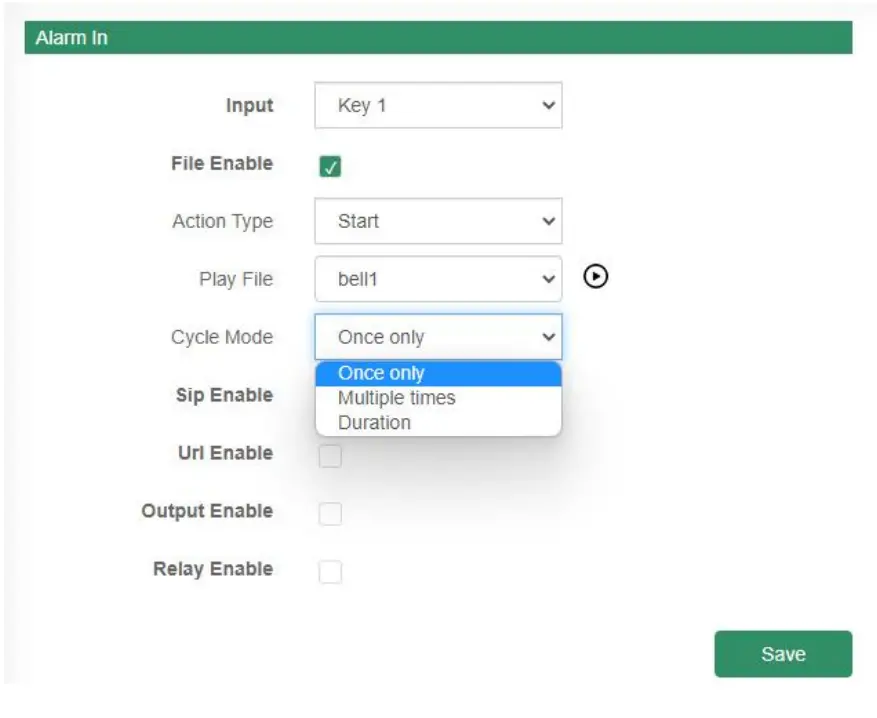The image size is (877, 718).
Task: Click the Save button
Action: [784, 653]
